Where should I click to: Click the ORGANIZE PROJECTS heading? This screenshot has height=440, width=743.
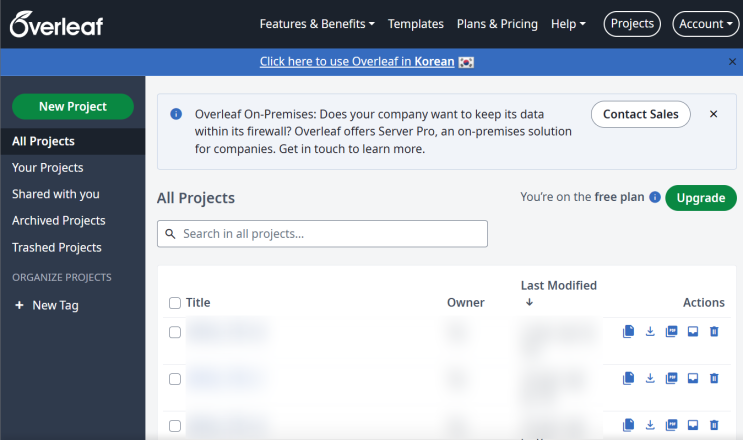pos(62,278)
